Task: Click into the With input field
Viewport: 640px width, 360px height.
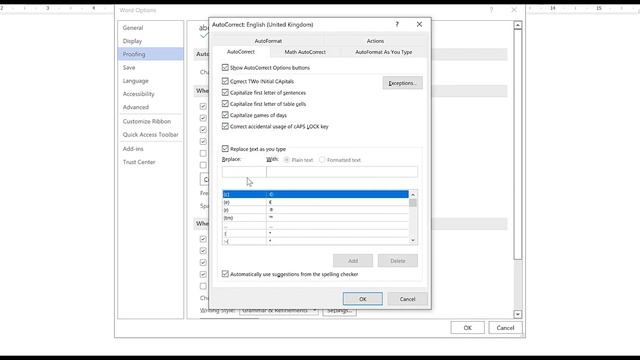Action: (x=342, y=172)
